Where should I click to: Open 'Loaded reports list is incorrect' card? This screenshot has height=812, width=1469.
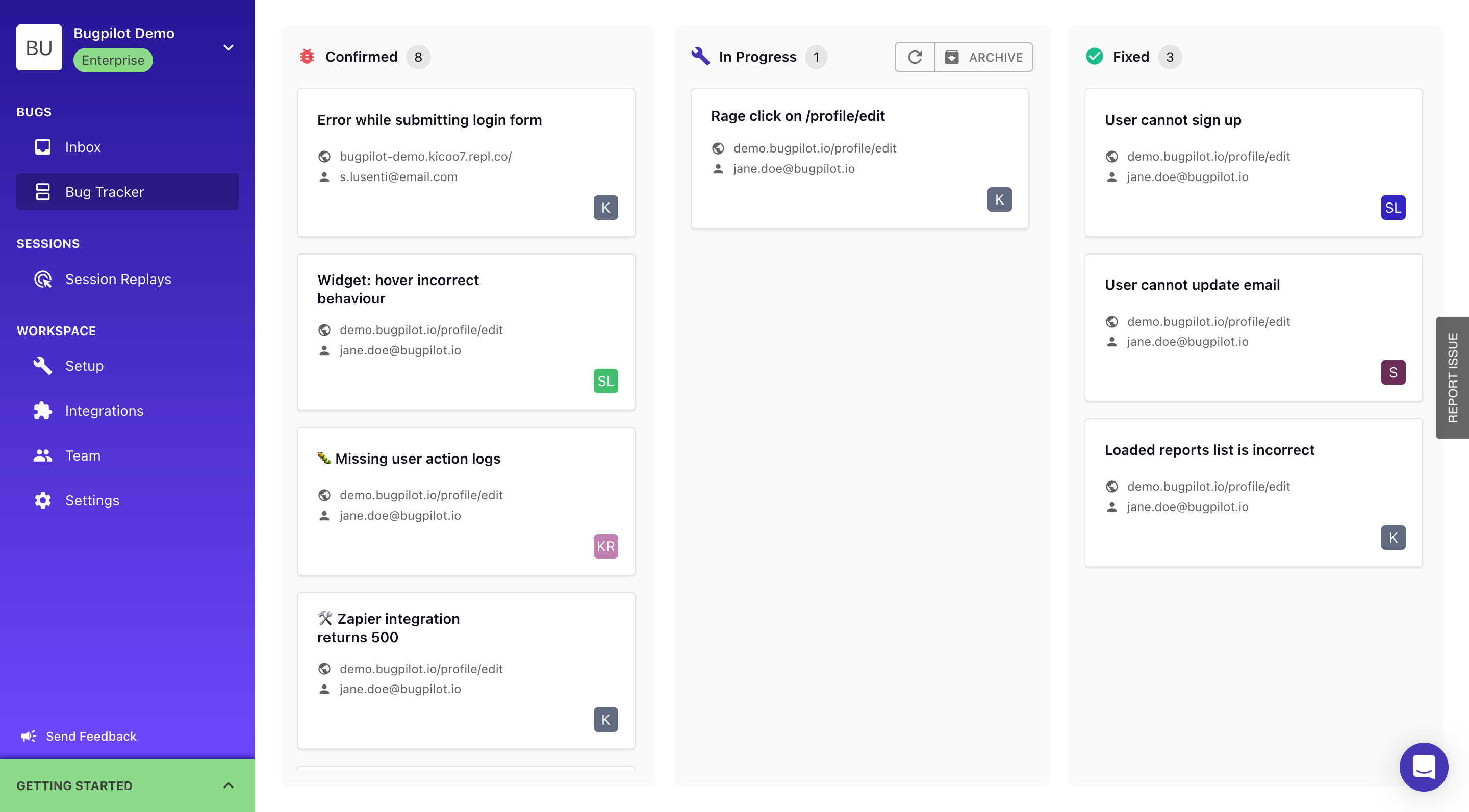click(1253, 493)
